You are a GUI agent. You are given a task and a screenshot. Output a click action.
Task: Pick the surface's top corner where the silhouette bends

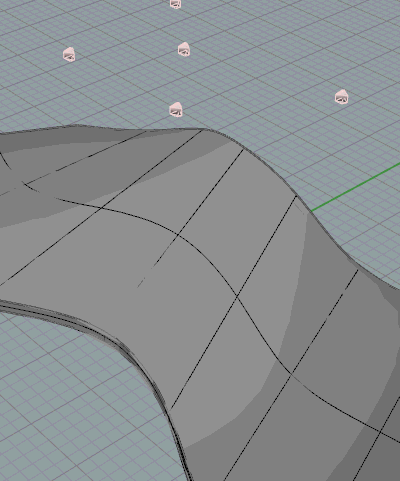click(x=208, y=129)
